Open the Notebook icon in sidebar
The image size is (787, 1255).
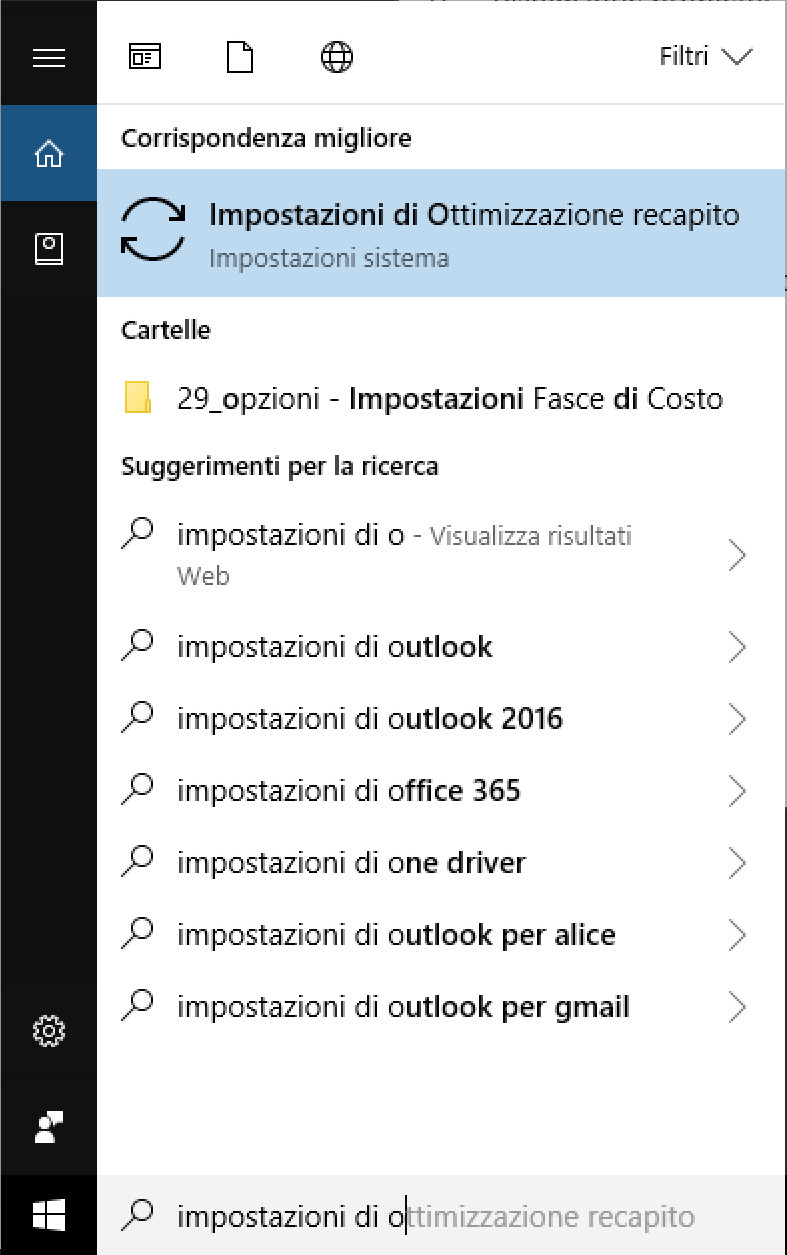pos(48,249)
